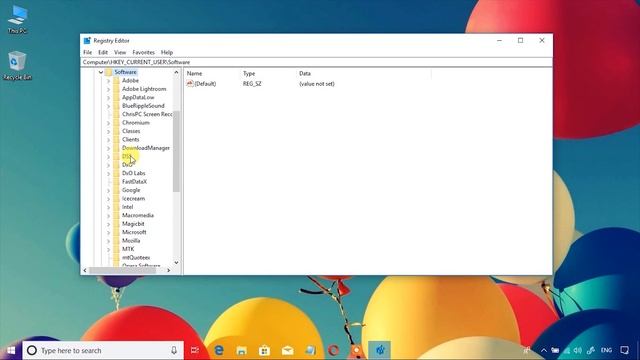
Task: Show hidden system tray icons
Action: point(544,350)
